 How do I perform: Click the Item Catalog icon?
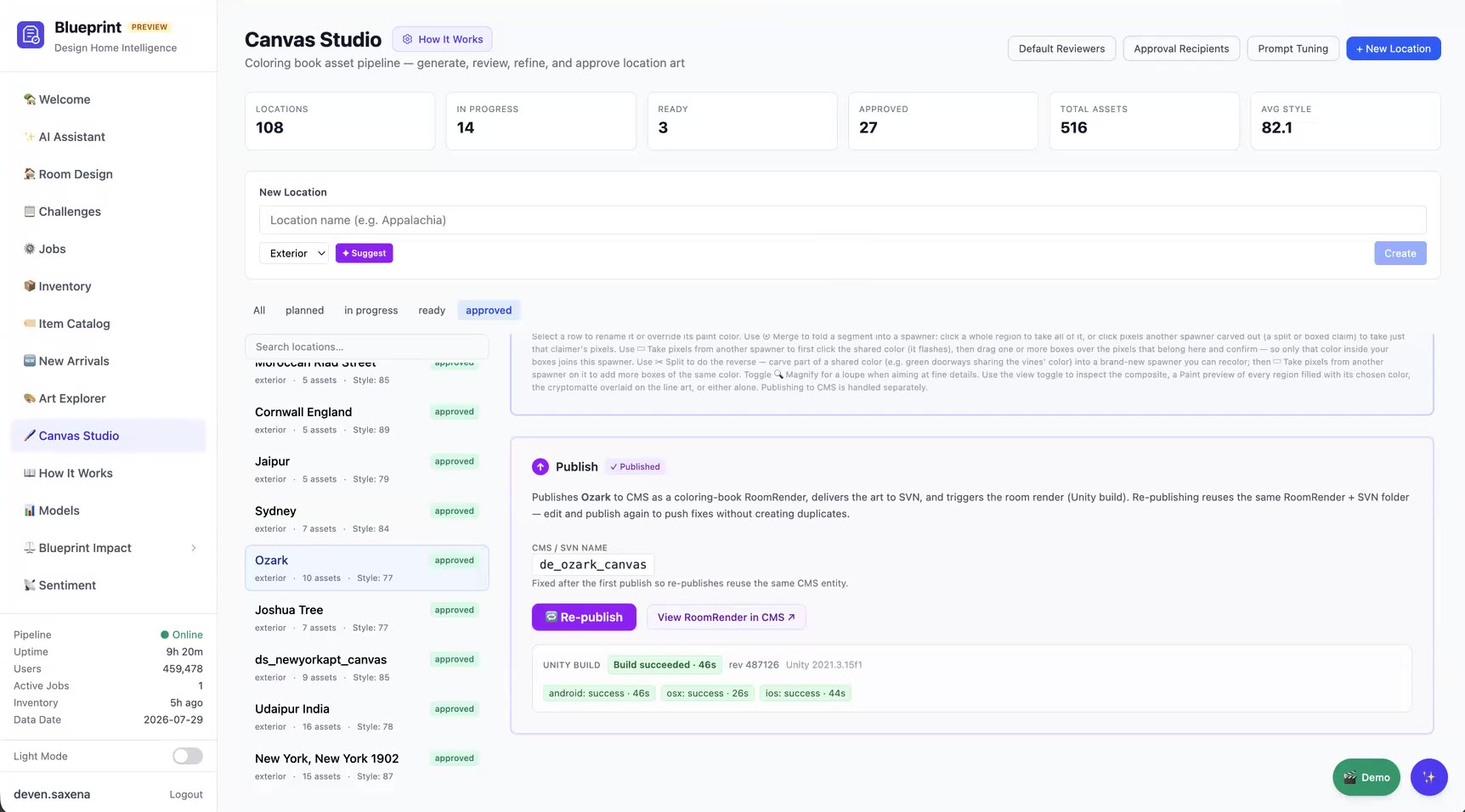point(30,324)
